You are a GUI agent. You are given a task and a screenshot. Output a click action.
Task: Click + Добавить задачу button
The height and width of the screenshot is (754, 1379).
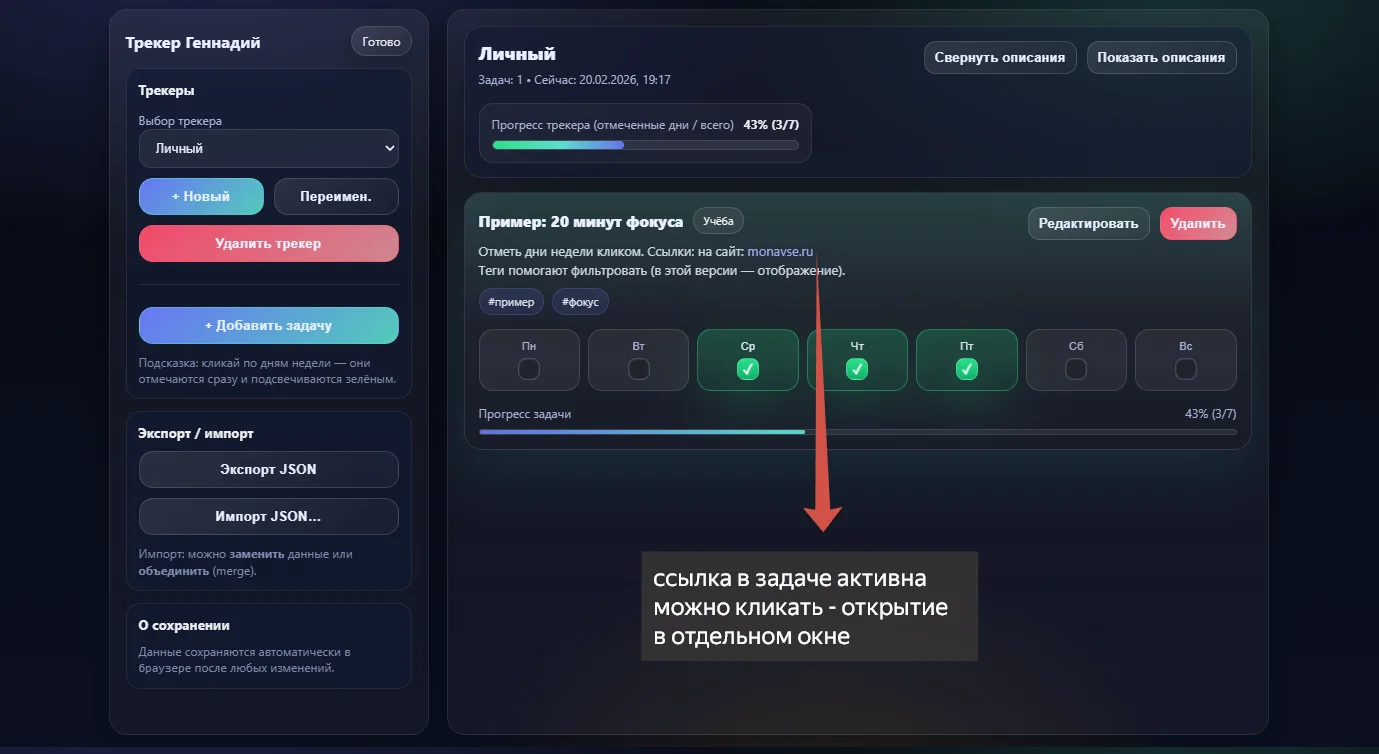click(269, 325)
